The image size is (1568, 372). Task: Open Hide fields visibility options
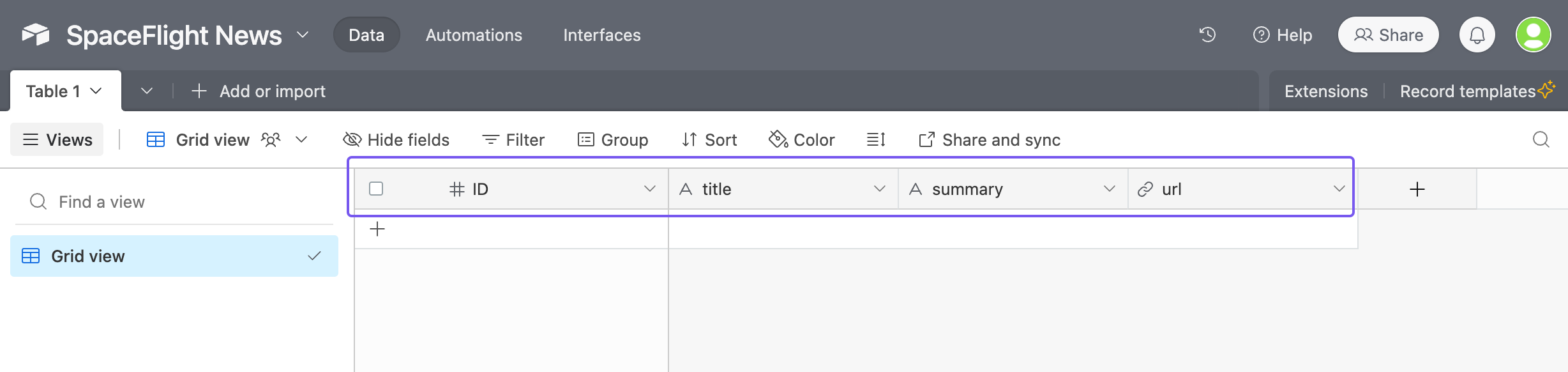click(396, 139)
